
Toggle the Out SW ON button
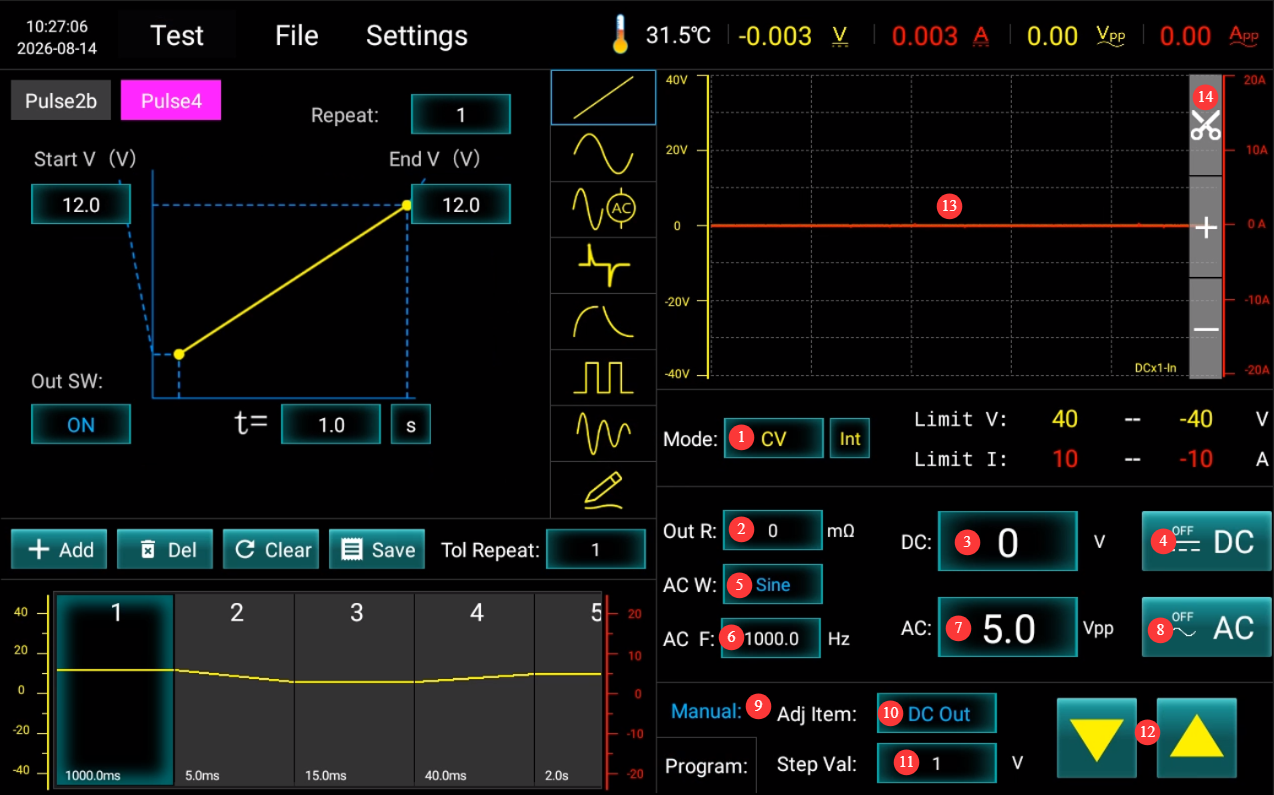(x=81, y=424)
